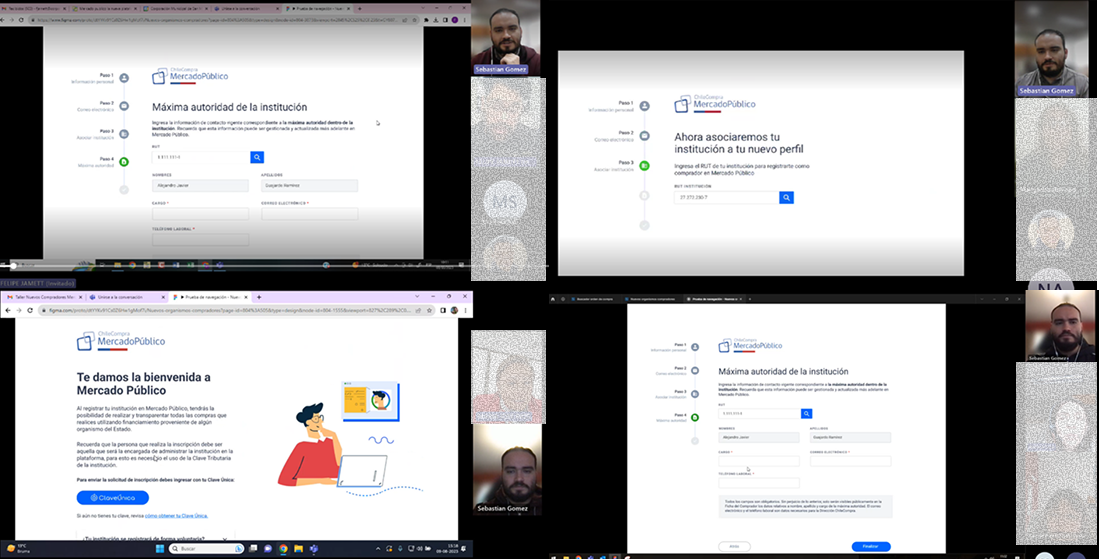Open File Explorer from the Windows taskbar
Viewport: 1099px width, 559px height.
point(298,548)
